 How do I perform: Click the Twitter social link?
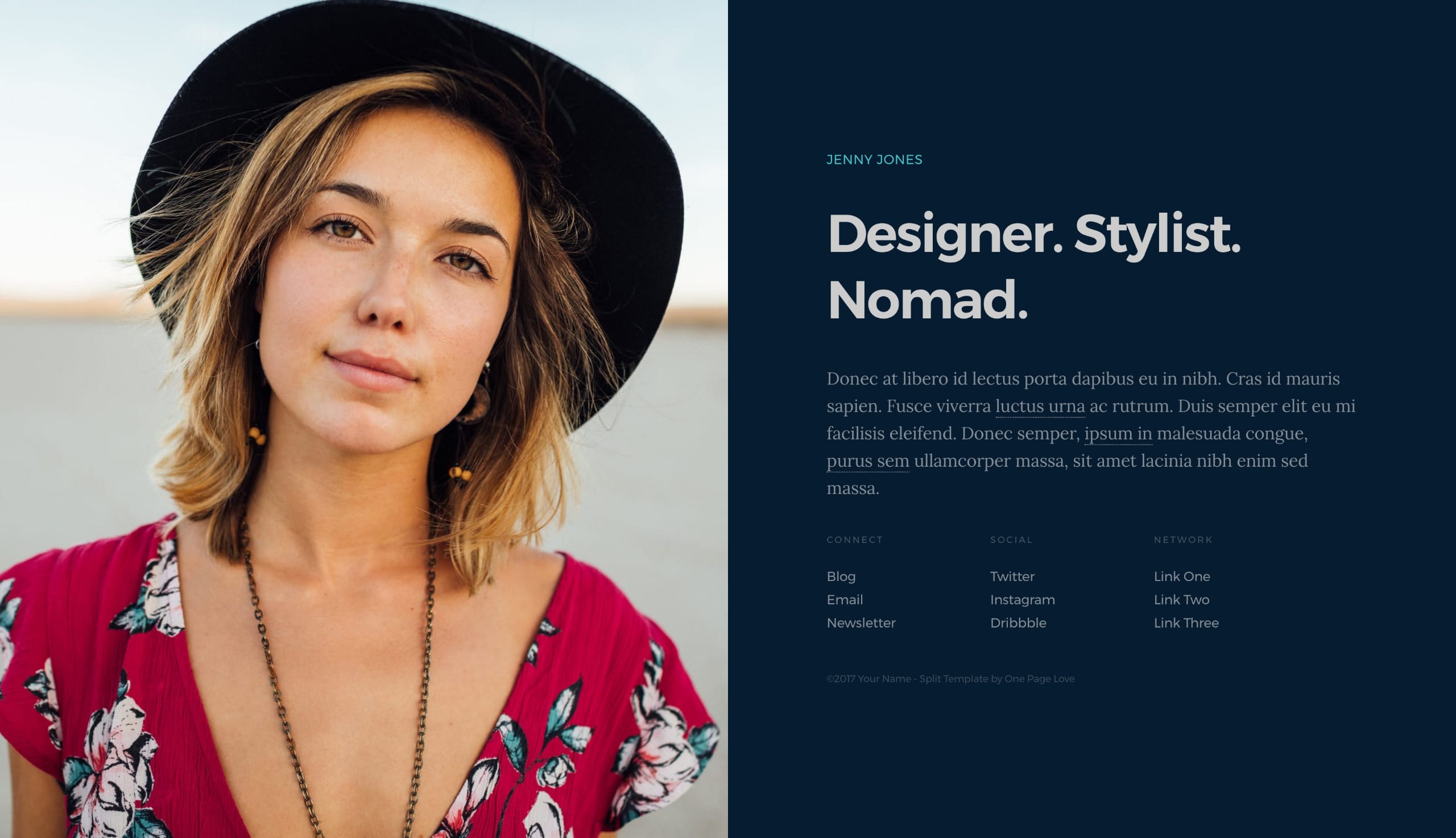coord(1012,575)
